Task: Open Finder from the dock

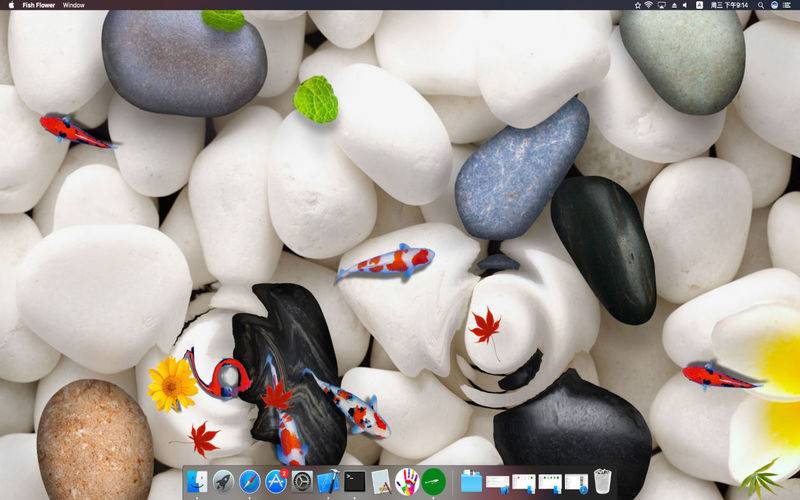Action: coord(197,481)
